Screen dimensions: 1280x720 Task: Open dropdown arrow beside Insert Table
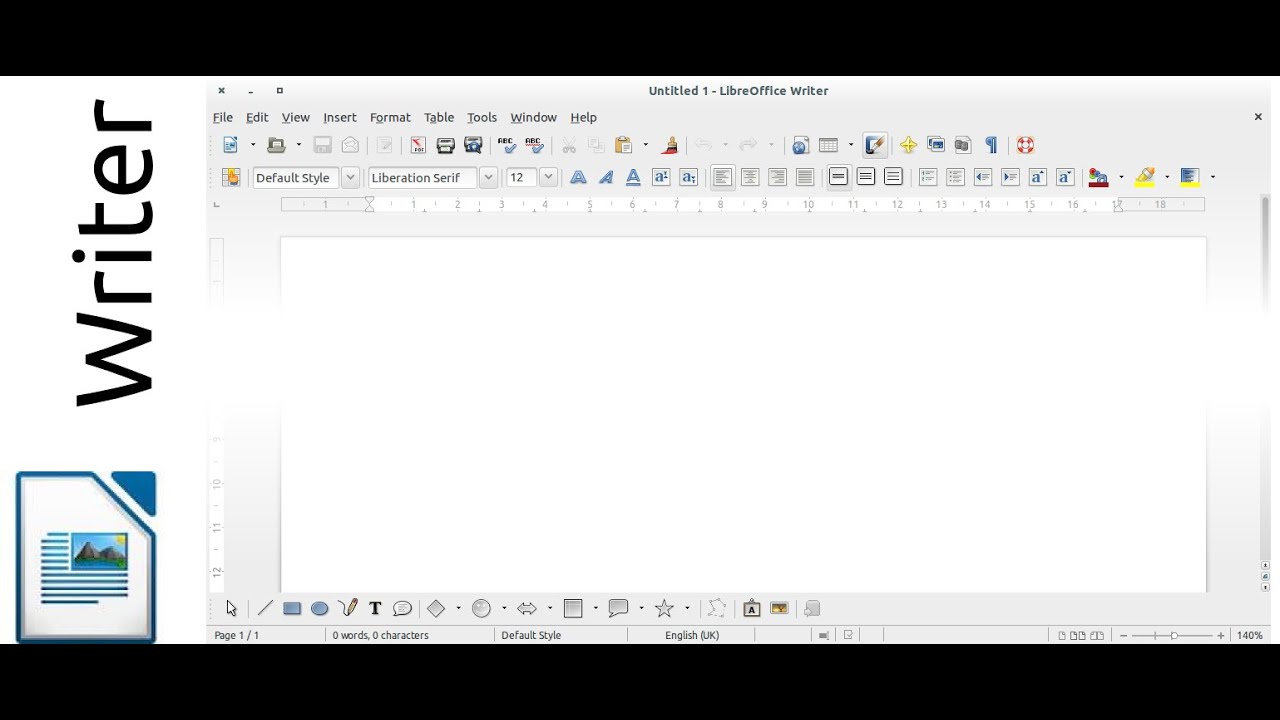point(851,145)
